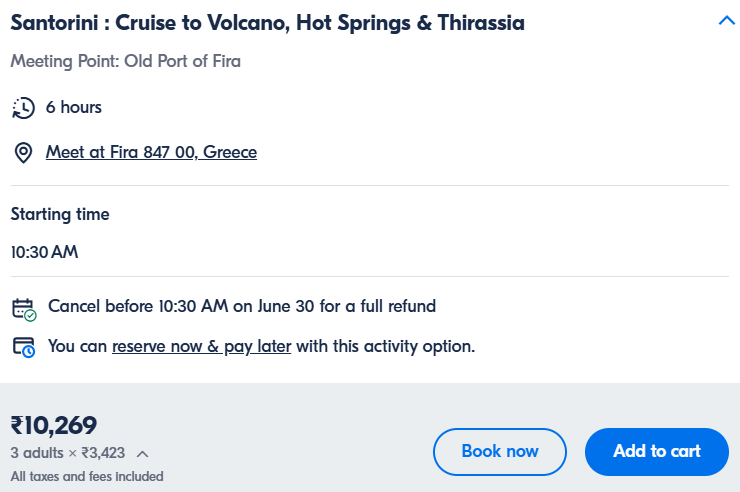Viewport: 740px width, 492px height.
Task: Click the Cancel before 10:30 AM refund text
Action: click(x=242, y=306)
